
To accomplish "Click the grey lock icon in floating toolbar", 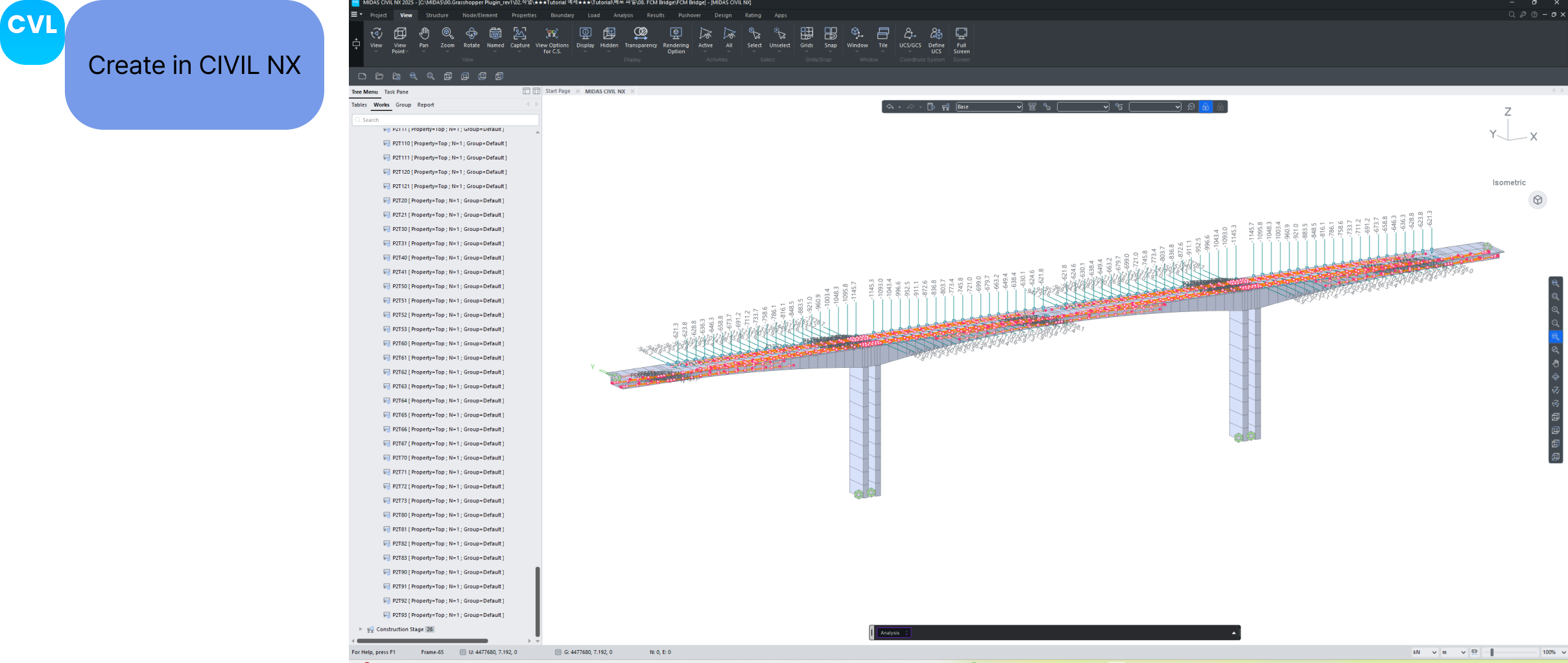I will [x=1220, y=107].
